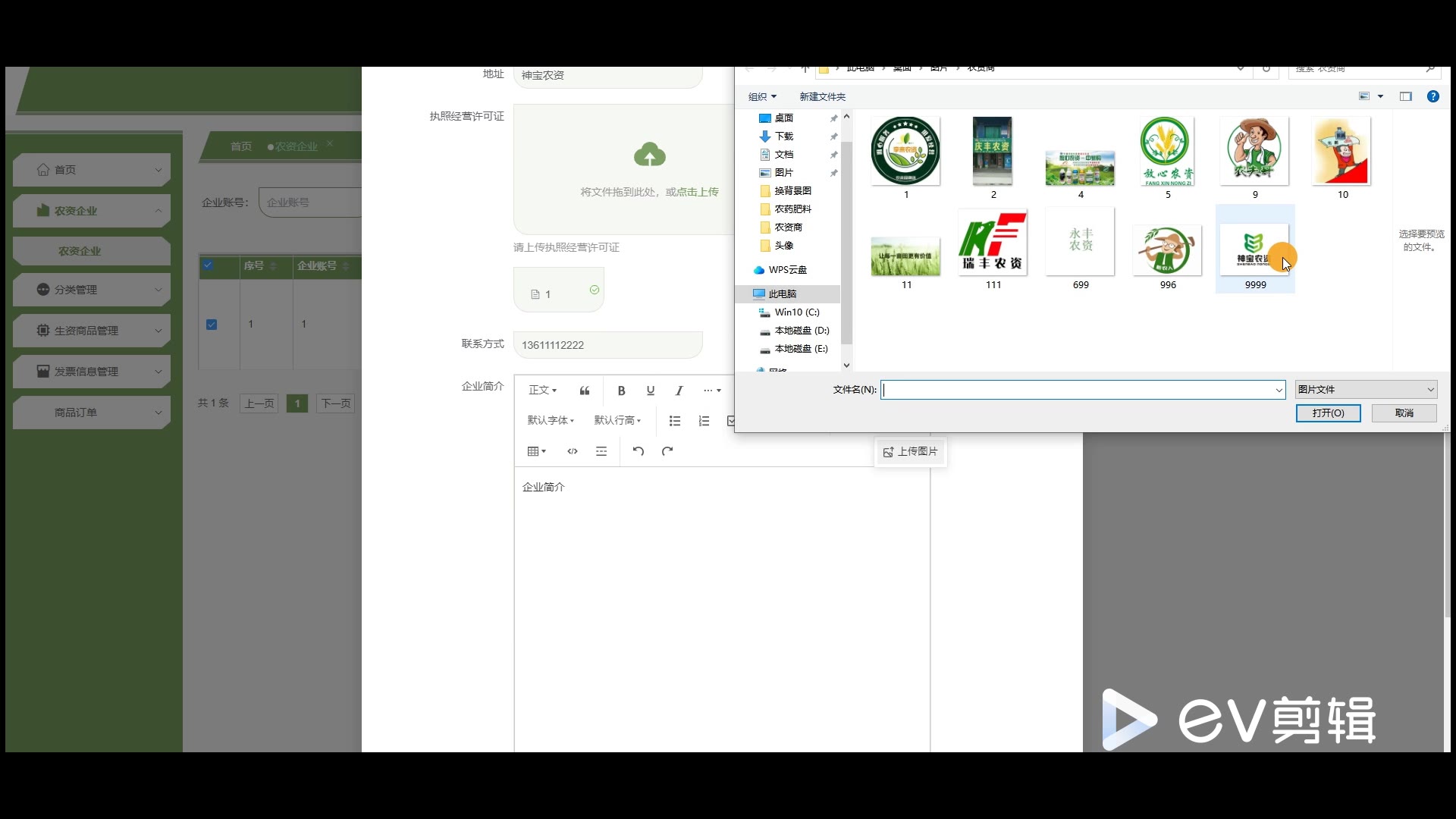Expand the 默认字体 font dropdown
The height and width of the screenshot is (819, 1456).
point(551,420)
